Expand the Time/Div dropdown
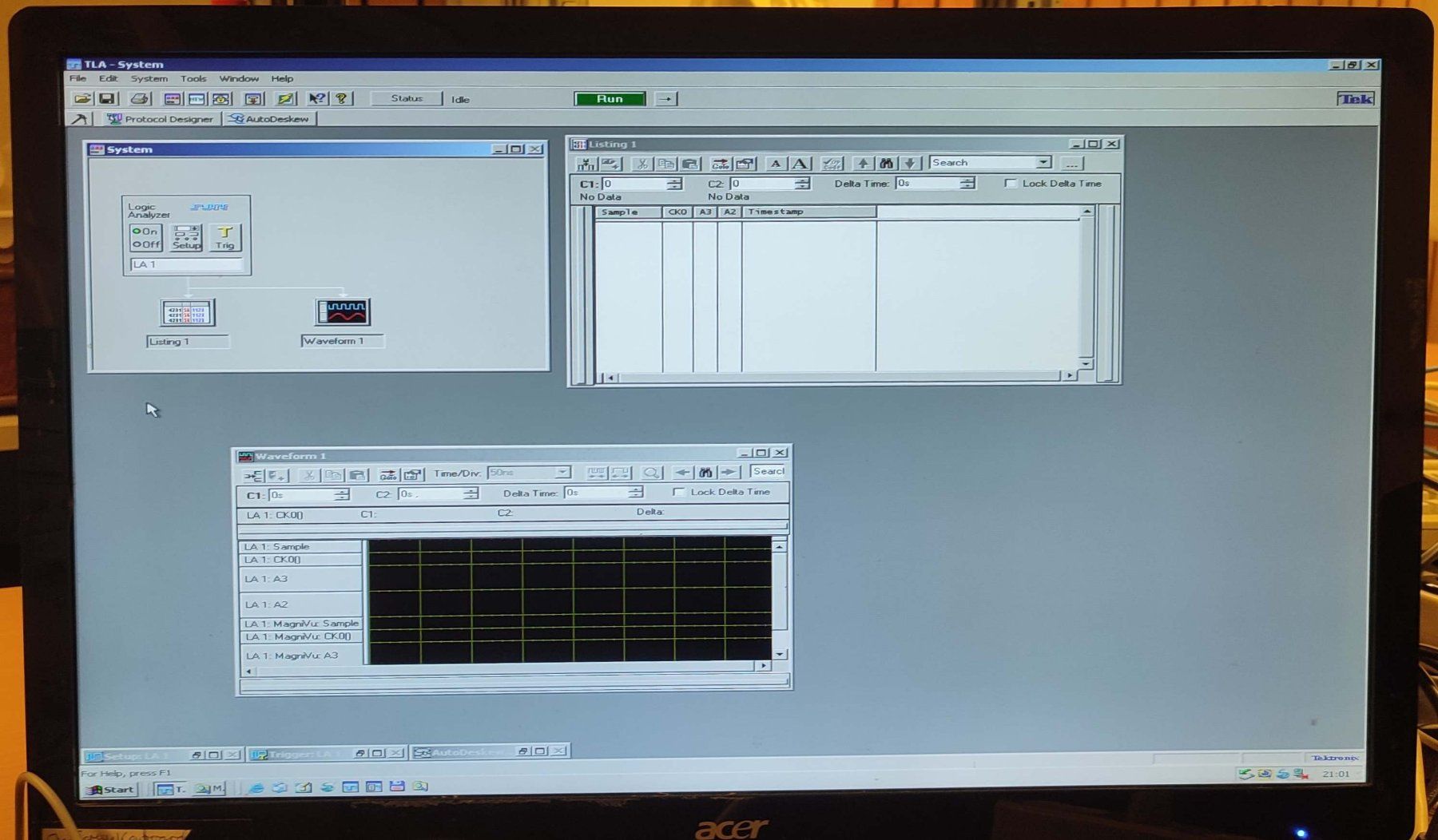Image resolution: width=1438 pixels, height=840 pixels. (562, 473)
